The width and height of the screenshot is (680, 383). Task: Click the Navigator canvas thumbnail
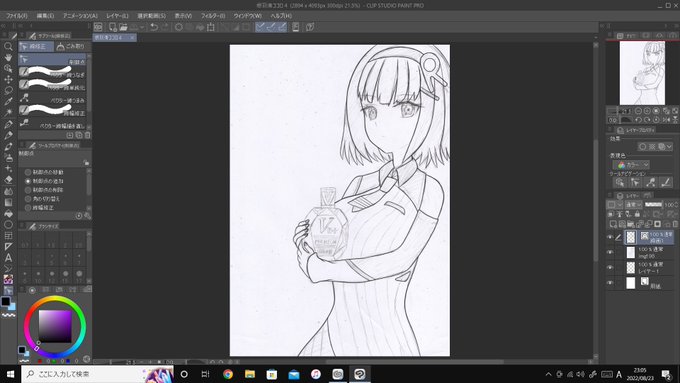(x=642, y=72)
